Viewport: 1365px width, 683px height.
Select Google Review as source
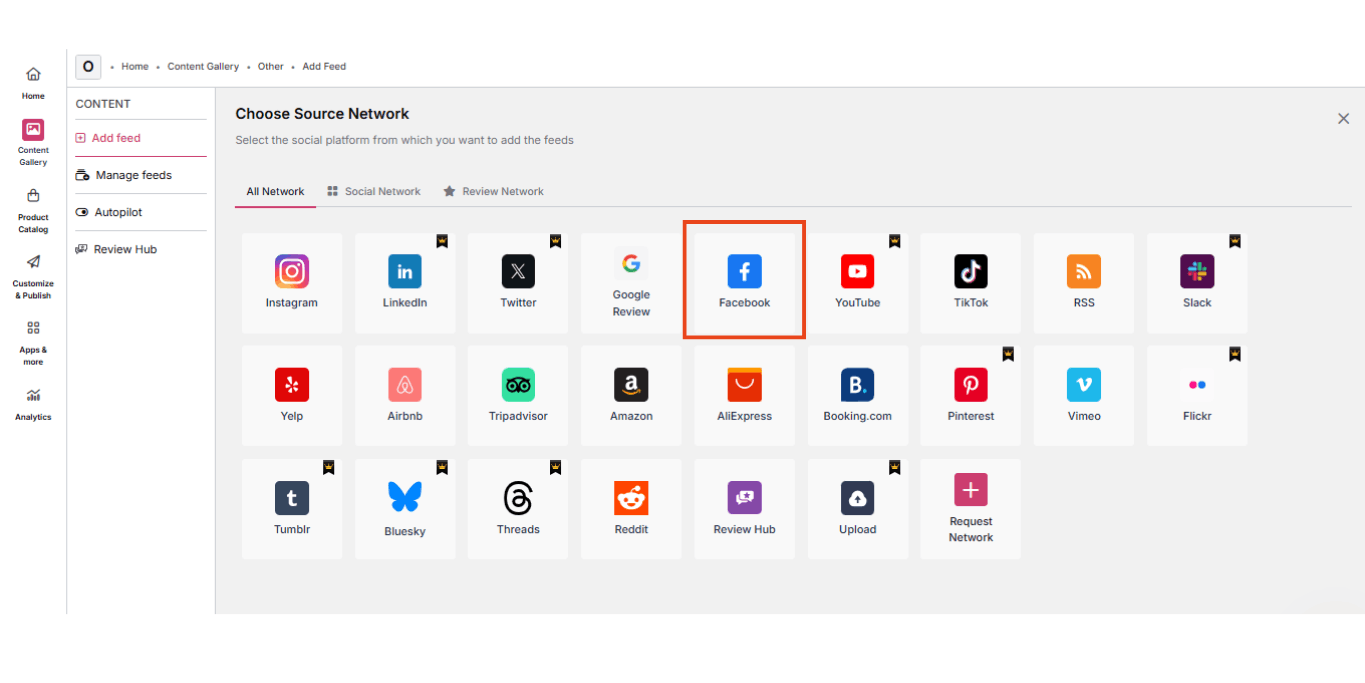tap(631, 283)
